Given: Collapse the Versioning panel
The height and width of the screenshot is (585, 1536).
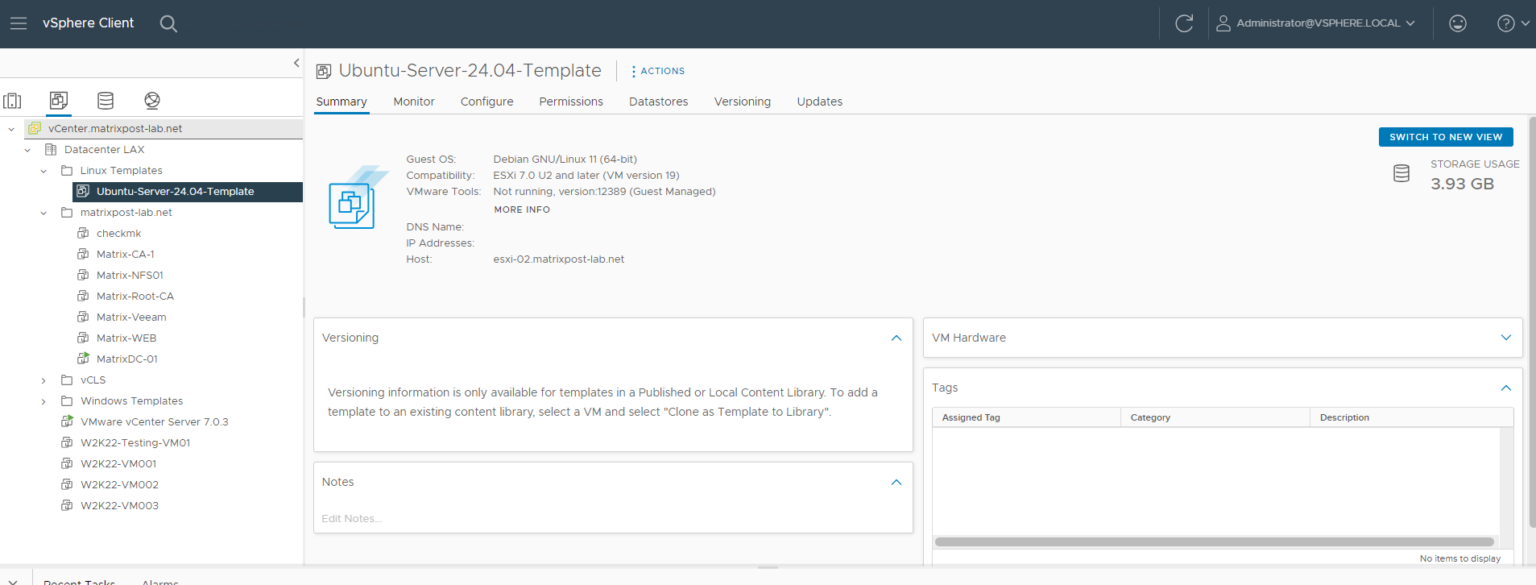Looking at the screenshot, I should click(x=896, y=337).
